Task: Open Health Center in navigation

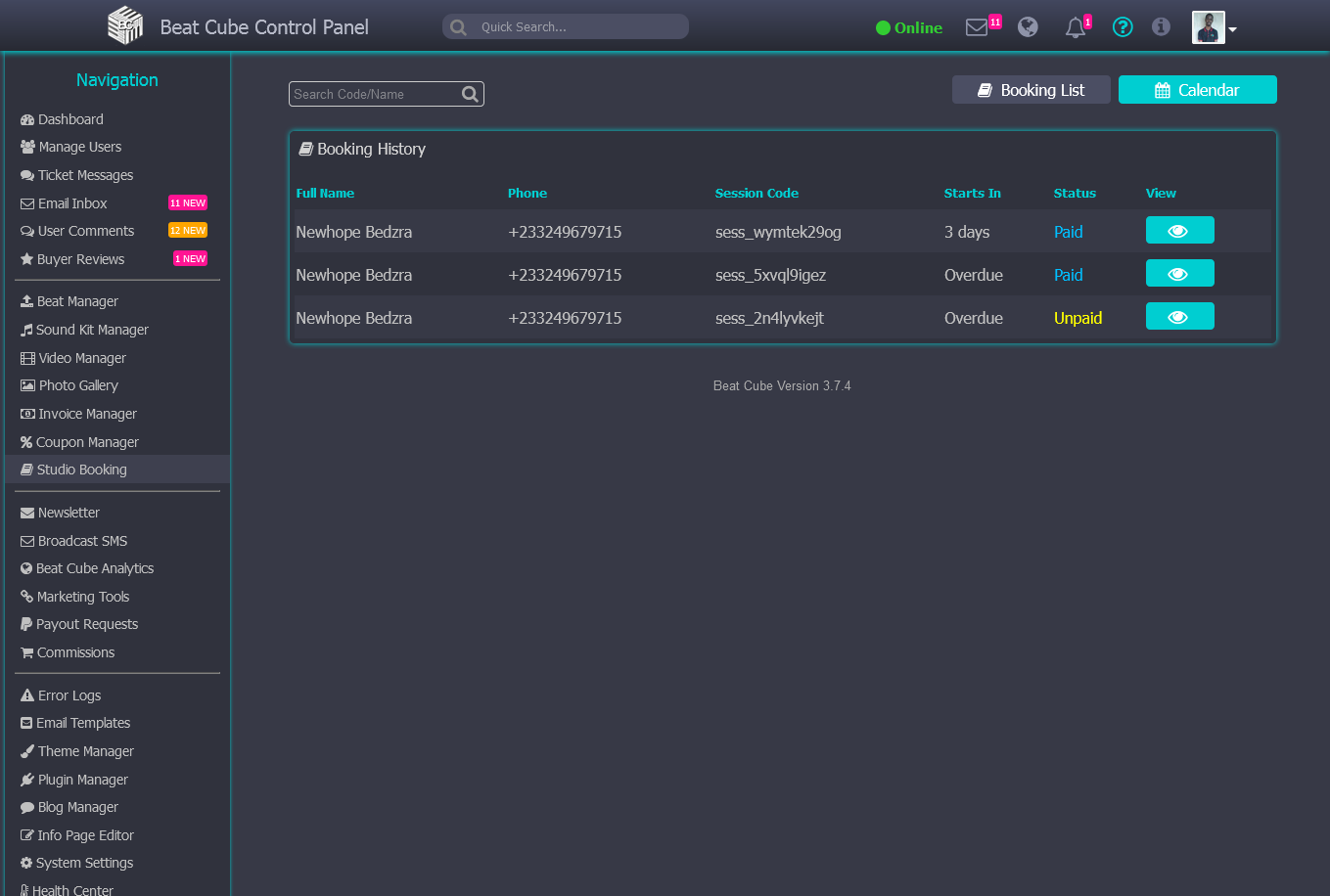Action: pos(67,890)
